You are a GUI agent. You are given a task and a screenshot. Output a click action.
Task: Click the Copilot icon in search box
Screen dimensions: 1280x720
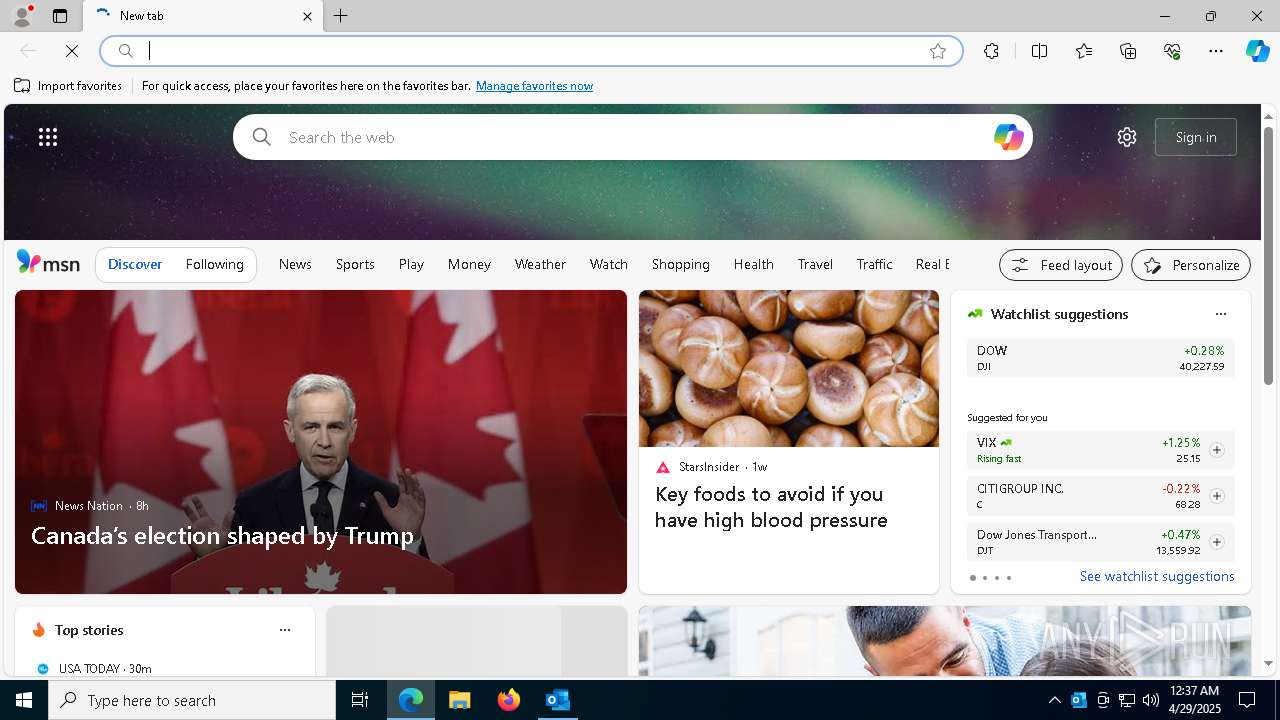1008,137
